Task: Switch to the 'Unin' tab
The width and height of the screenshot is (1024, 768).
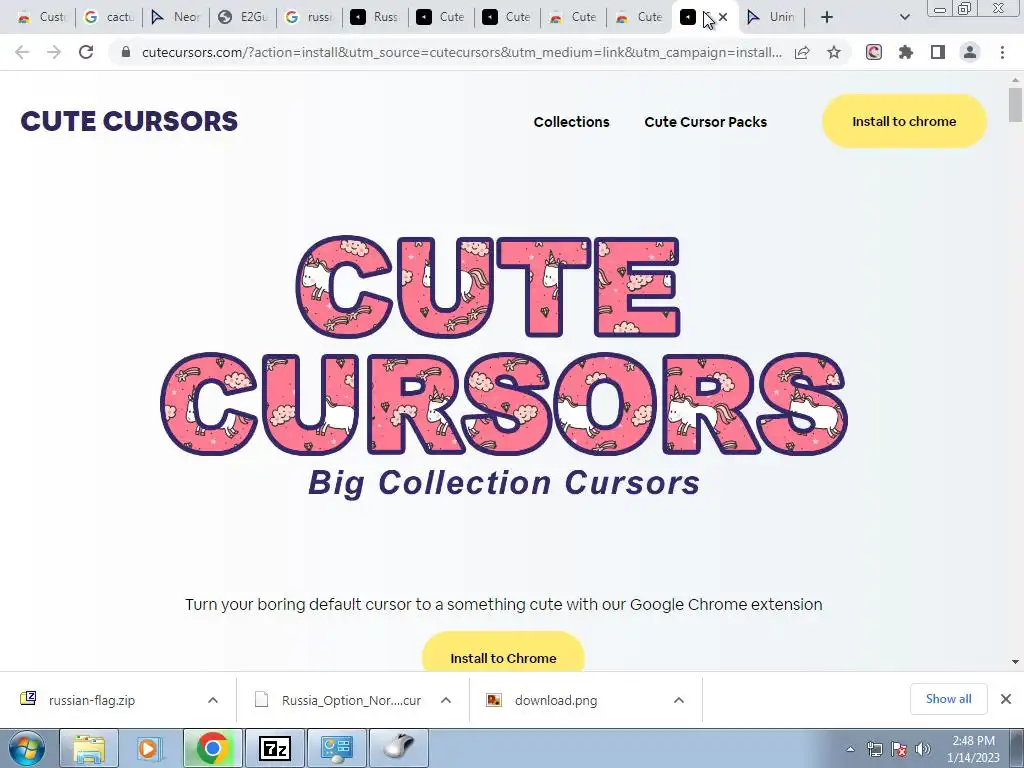Action: [x=771, y=17]
